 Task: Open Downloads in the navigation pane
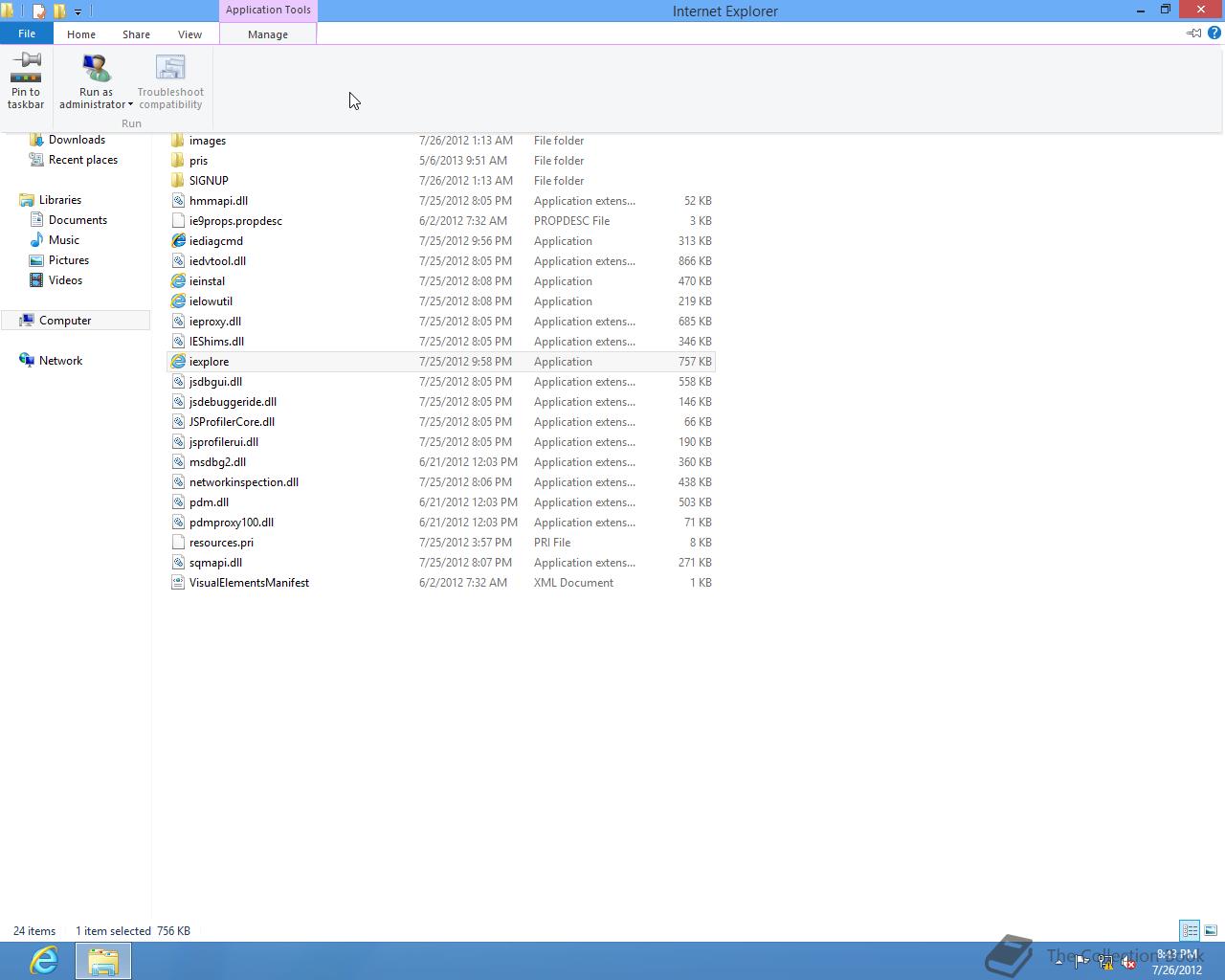coord(77,140)
